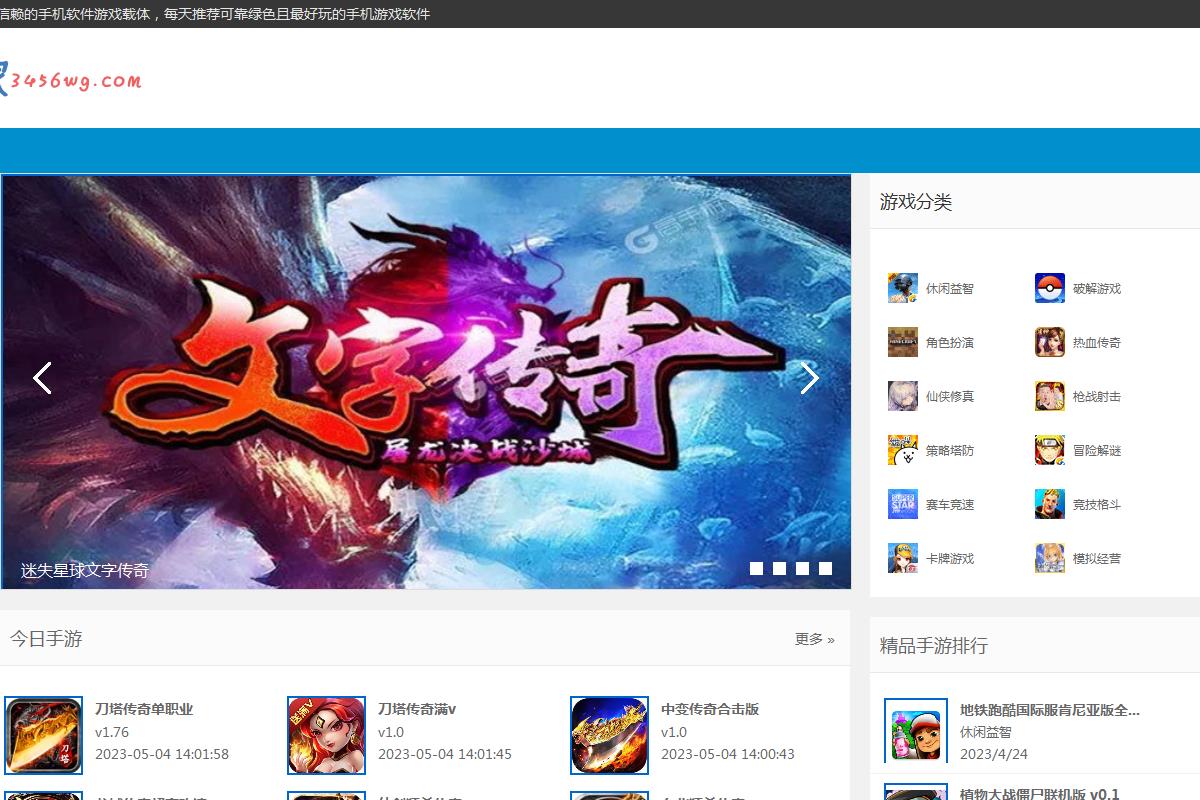
Task: Choose the 枪战射击 category icon
Action: [x=1049, y=396]
